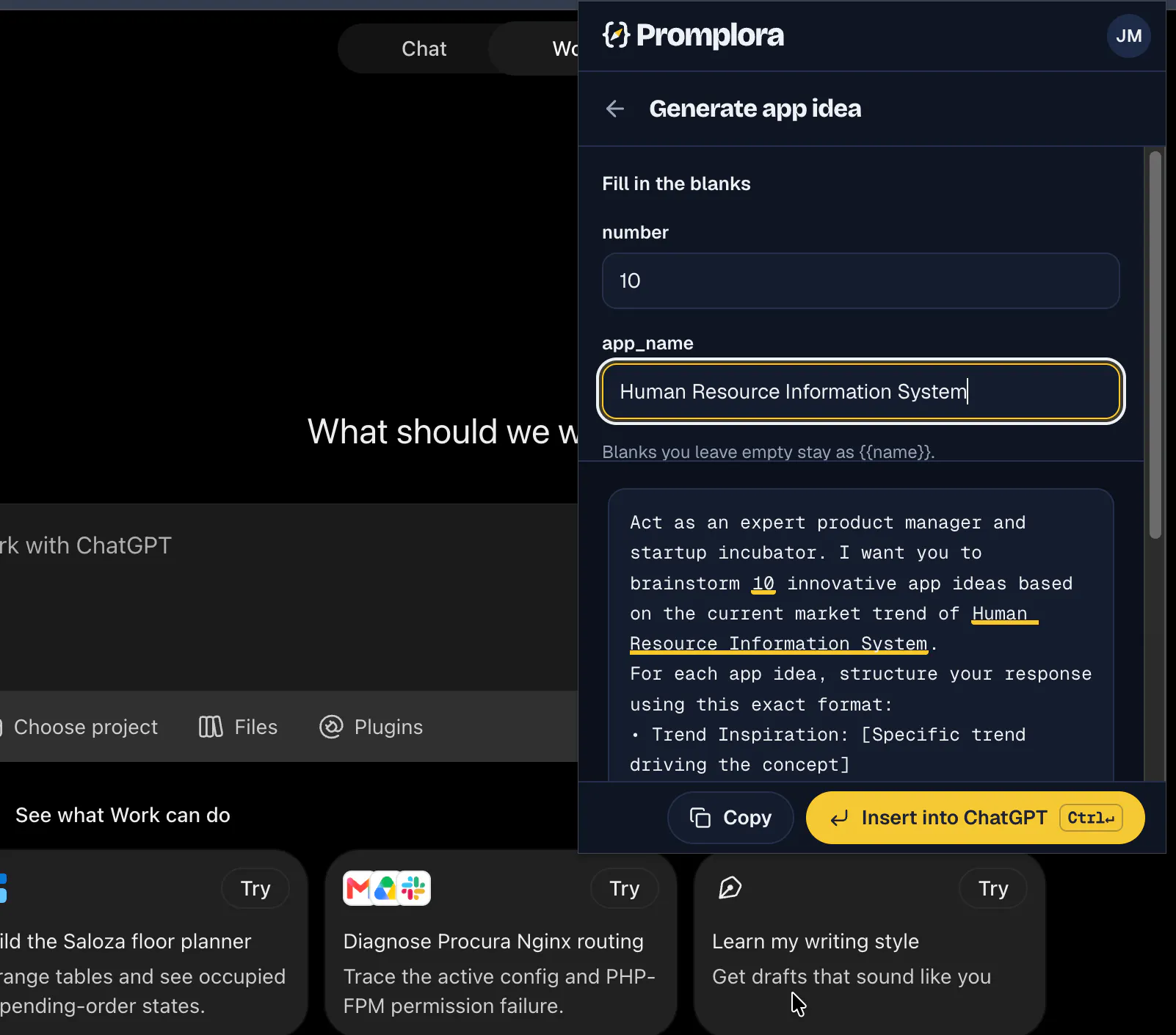Click the 'Generate app idea' heading
The height and width of the screenshot is (1035, 1176).
[755, 109]
